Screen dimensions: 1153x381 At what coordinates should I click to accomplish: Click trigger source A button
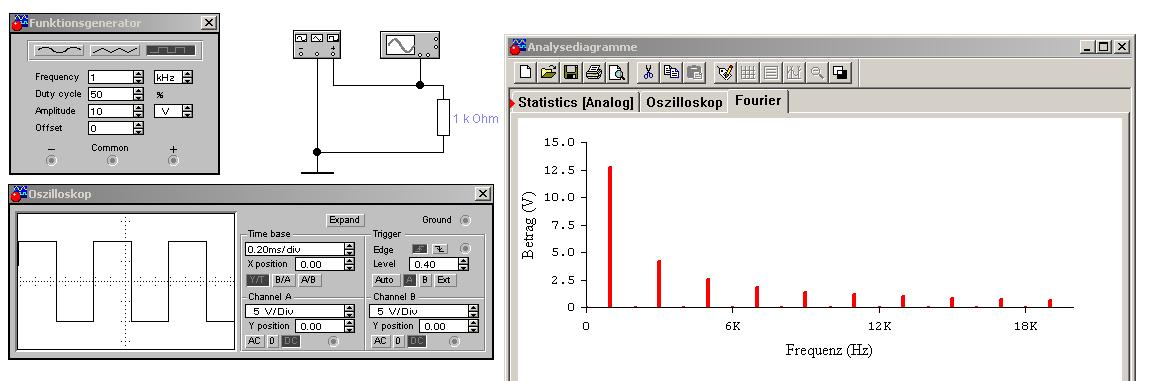point(410,280)
